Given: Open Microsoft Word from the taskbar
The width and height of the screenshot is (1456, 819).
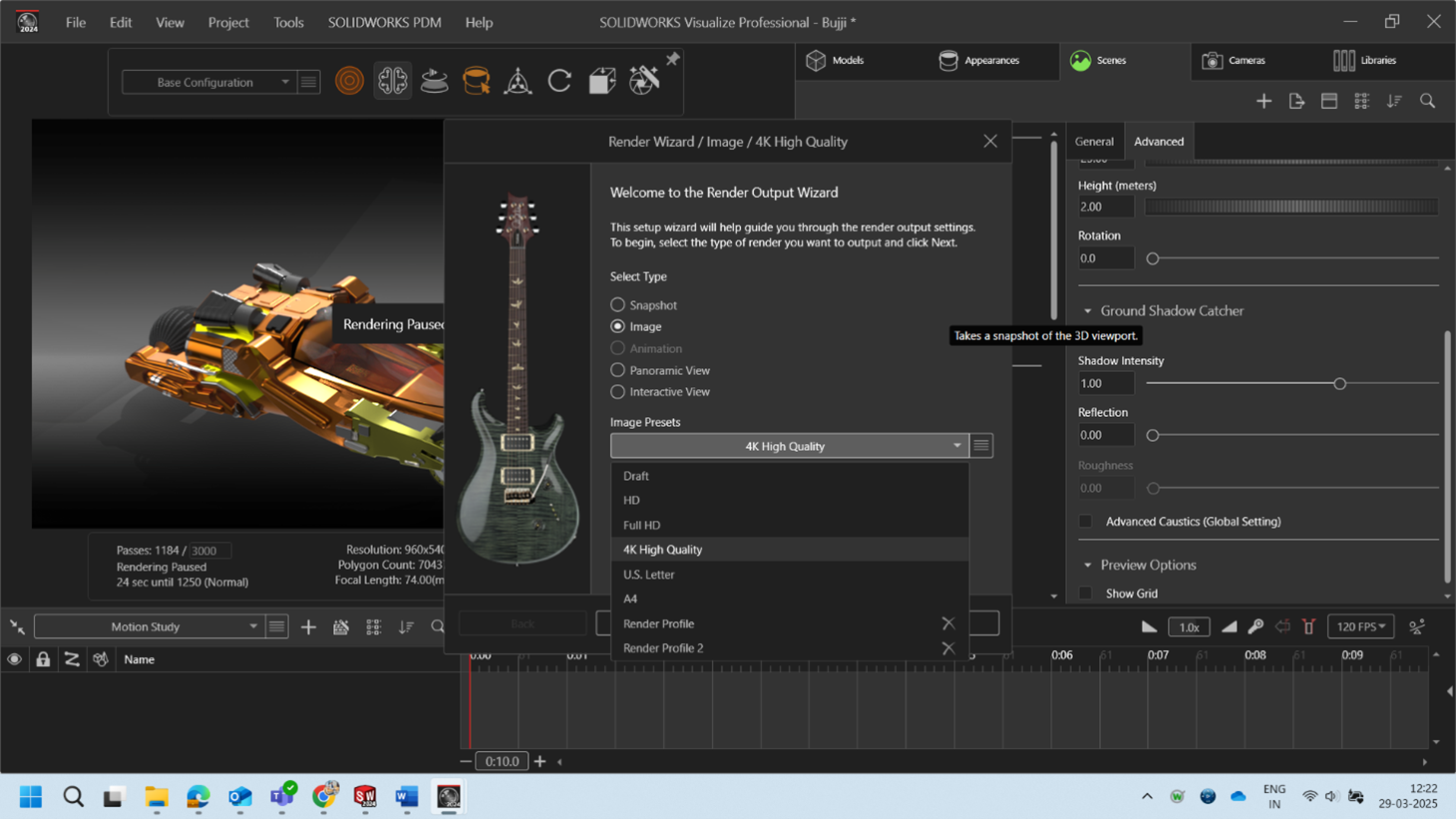Looking at the screenshot, I should click(406, 796).
